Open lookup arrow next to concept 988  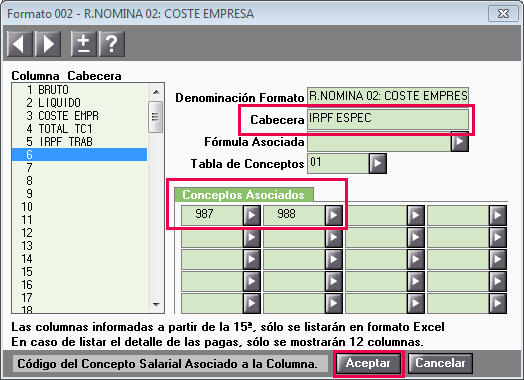click(334, 216)
